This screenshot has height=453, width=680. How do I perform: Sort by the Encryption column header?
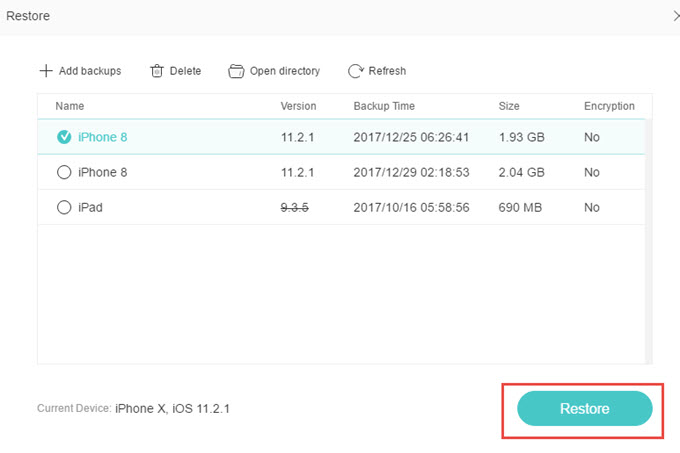(609, 106)
